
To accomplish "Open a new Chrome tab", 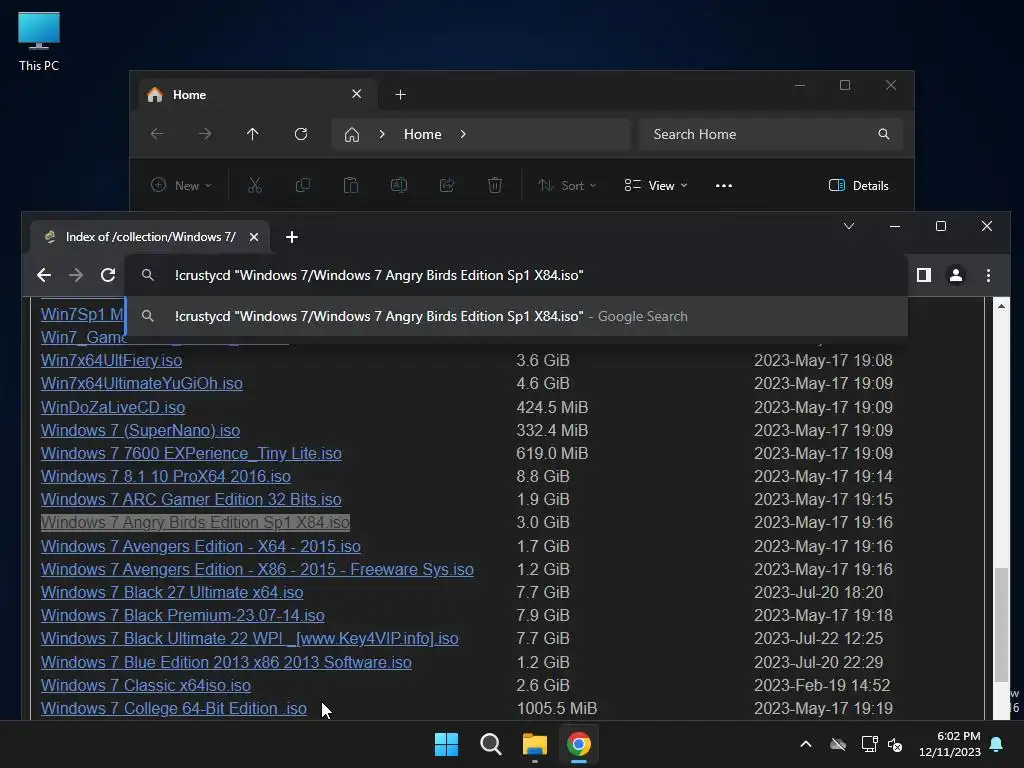I will point(292,237).
